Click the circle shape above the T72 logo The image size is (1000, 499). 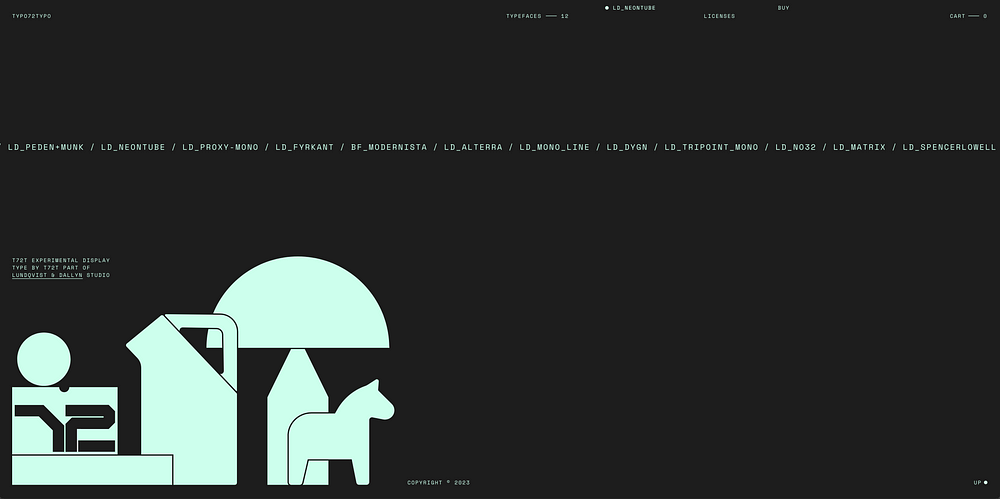tap(44, 359)
